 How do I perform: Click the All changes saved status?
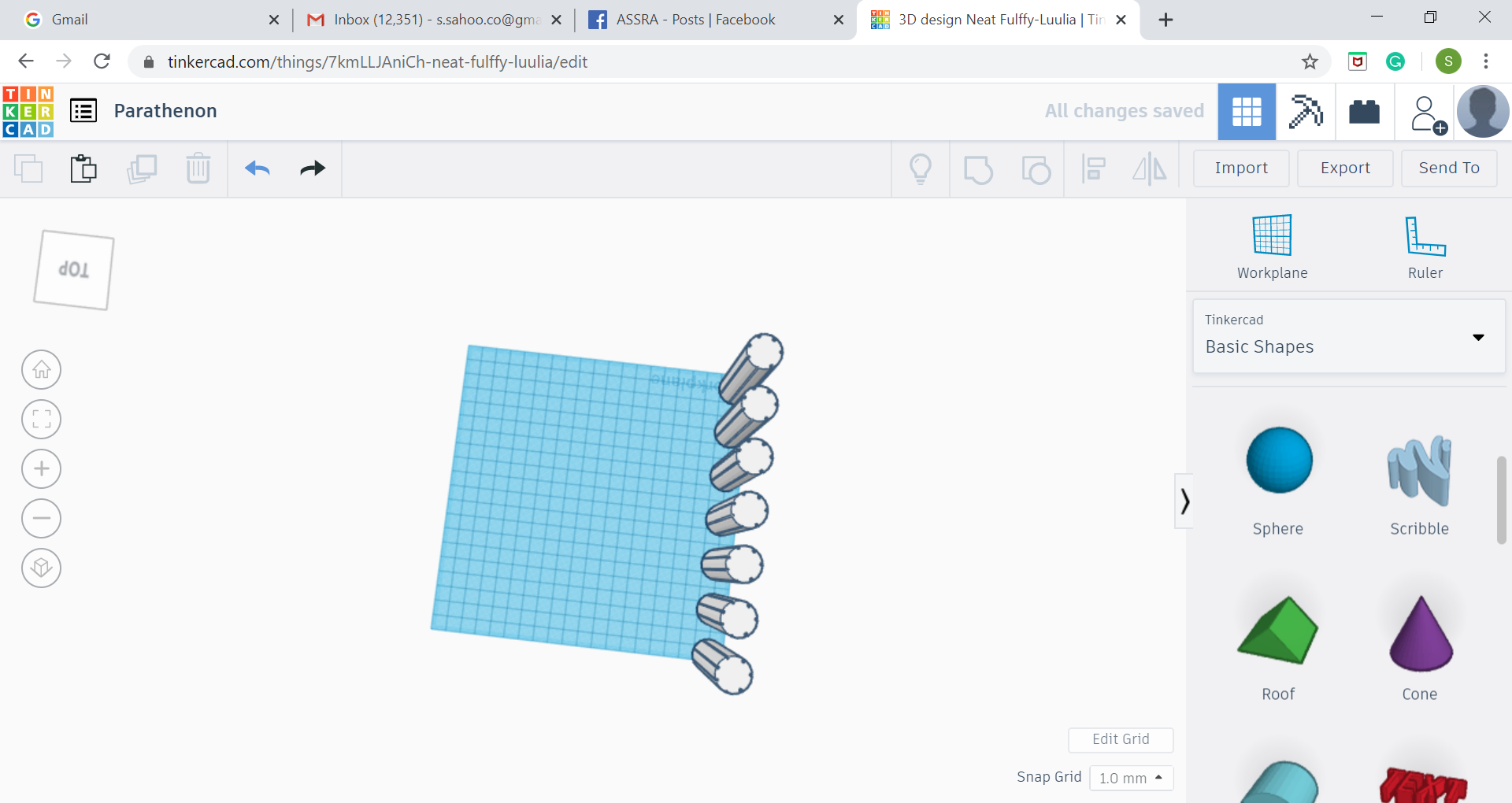[x=1125, y=111]
